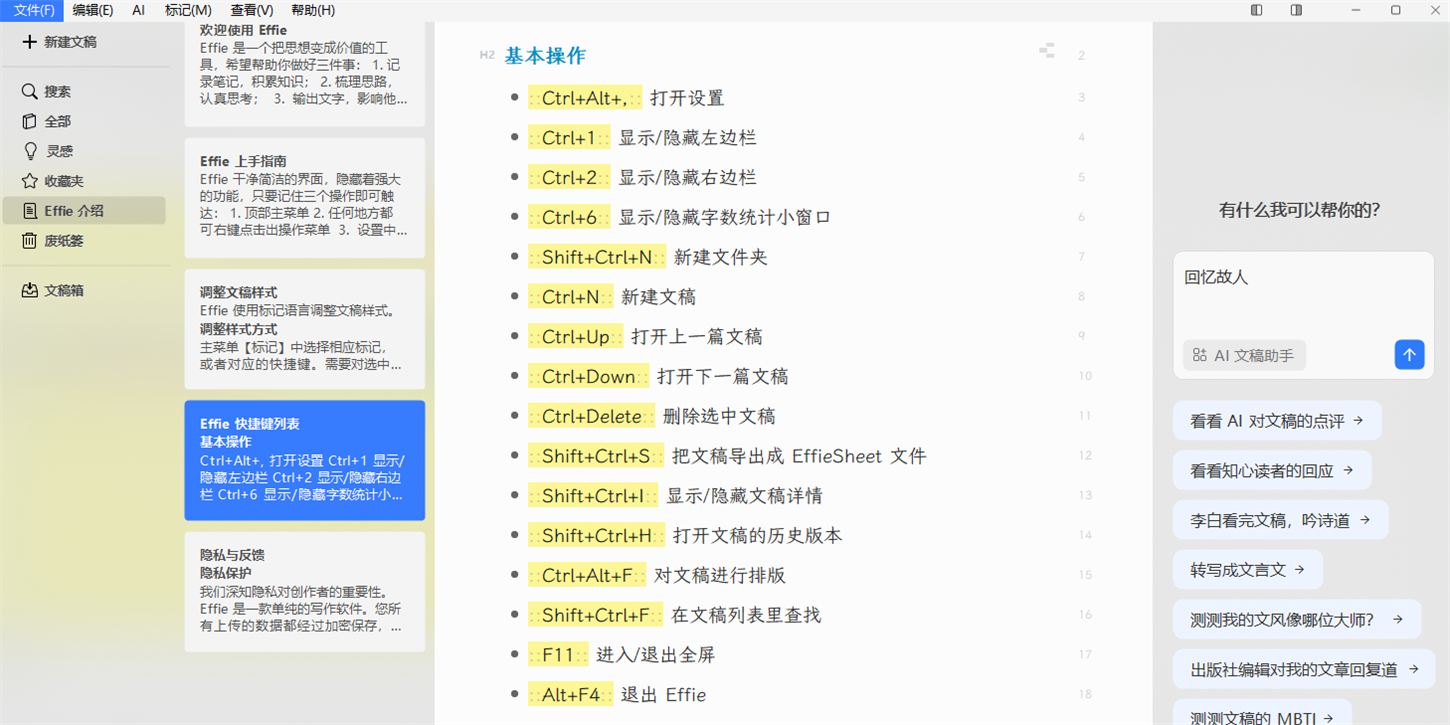Open the 标记 markup menu
This screenshot has width=1450, height=725.
pyautogui.click(x=186, y=9)
